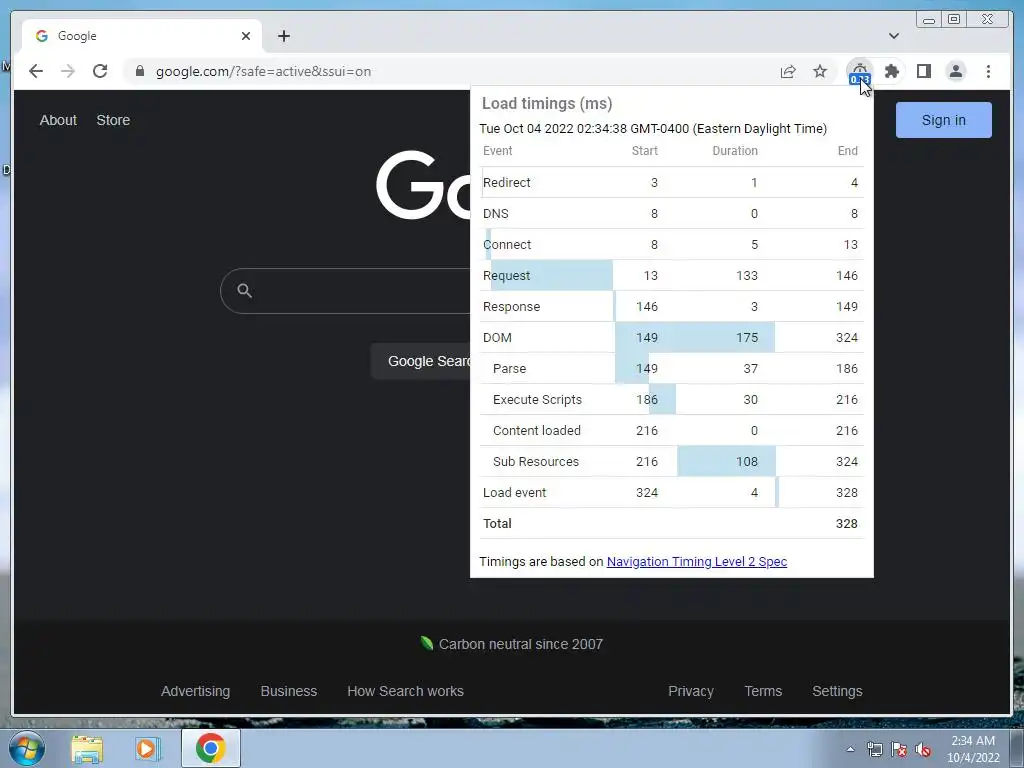
Task: Share this page via the share icon
Action: pos(788,71)
